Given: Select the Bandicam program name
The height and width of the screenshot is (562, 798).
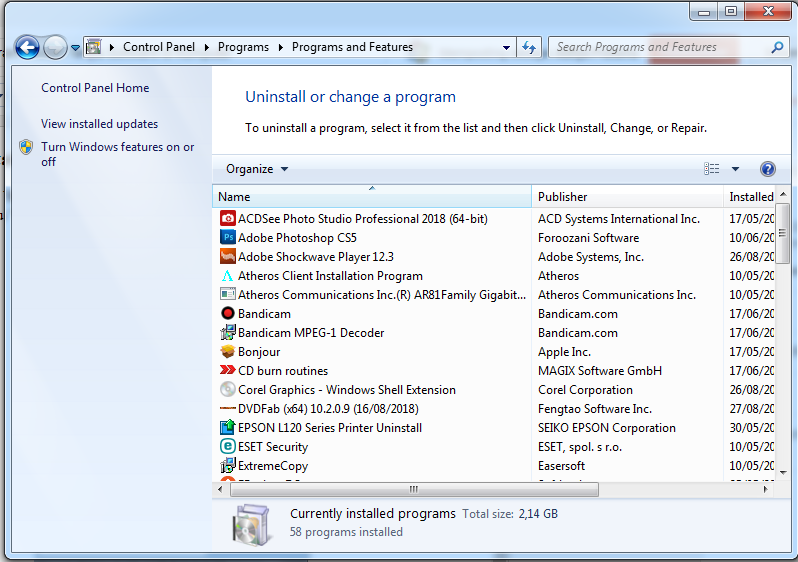Looking at the screenshot, I should pos(264,314).
